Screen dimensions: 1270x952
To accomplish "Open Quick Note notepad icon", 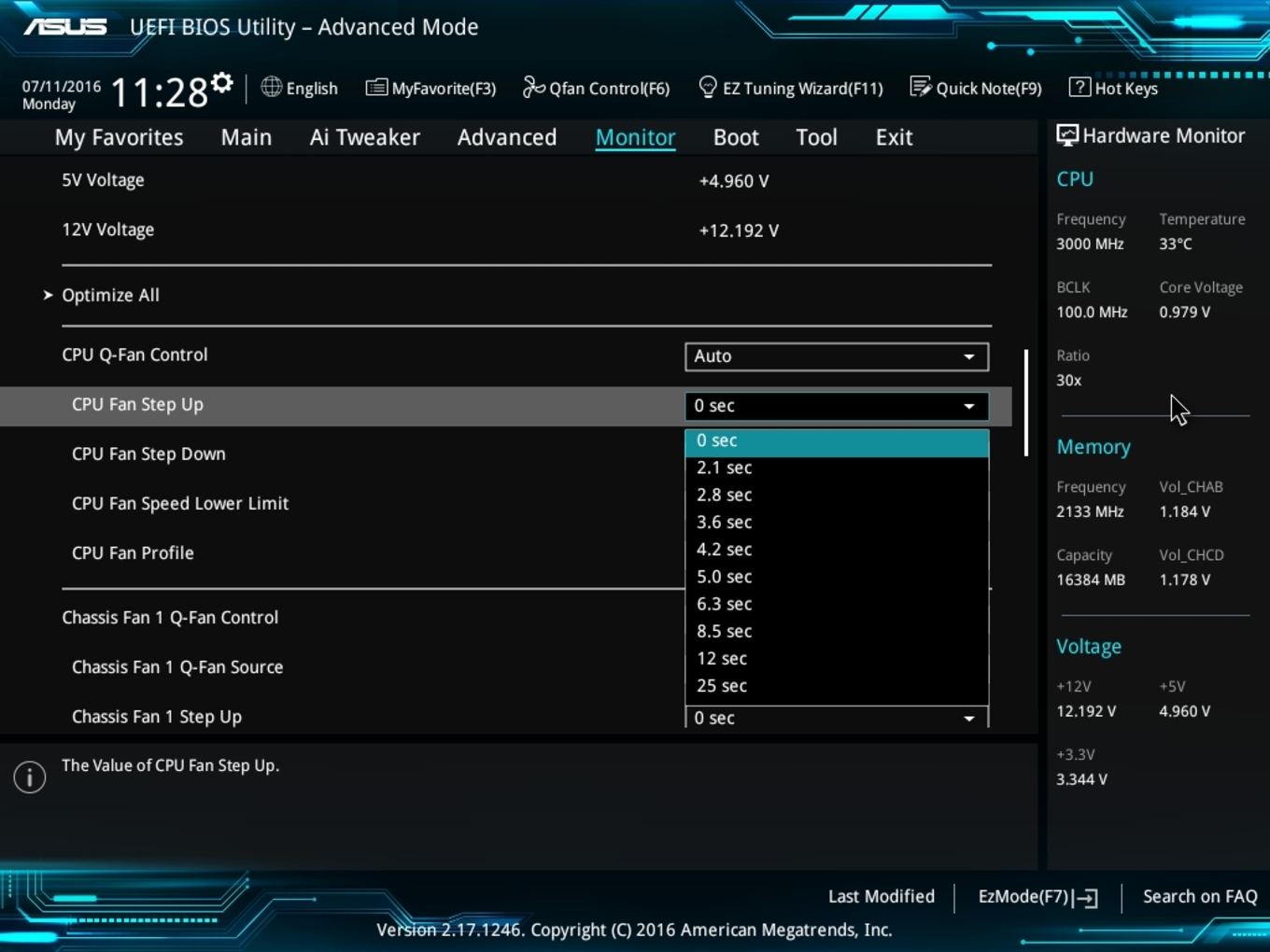I will pos(921,87).
